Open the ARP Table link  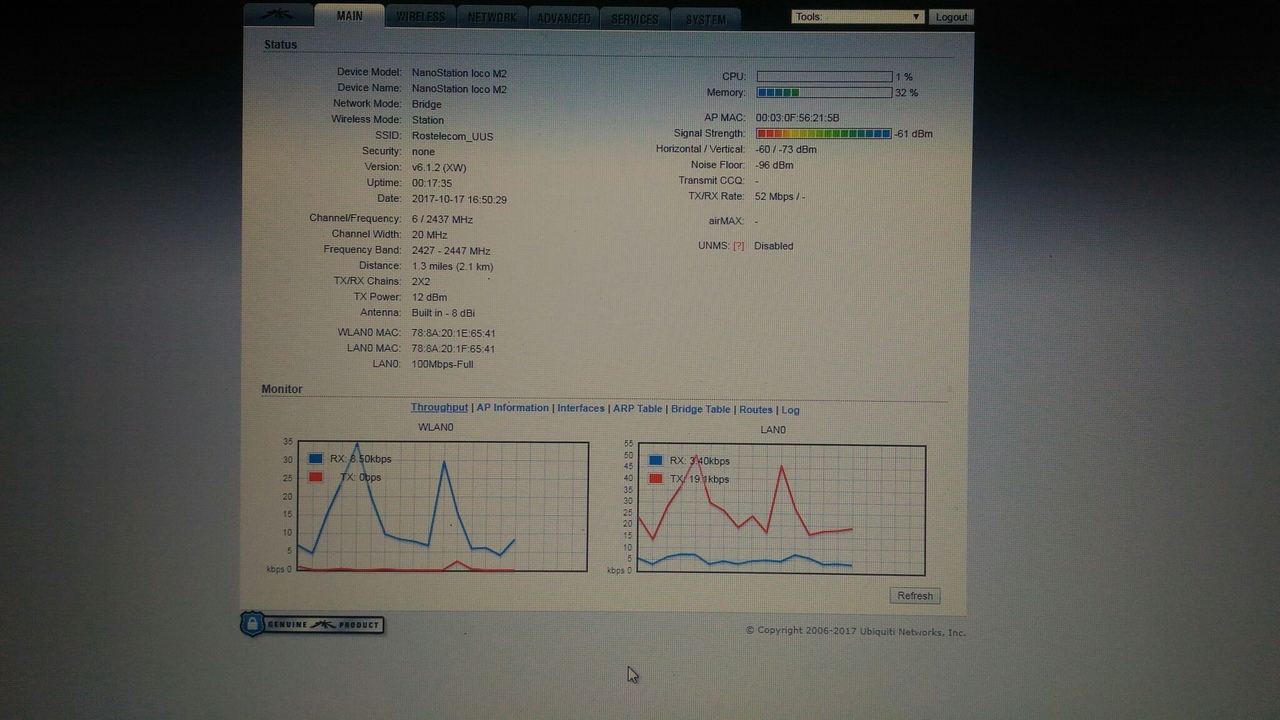tap(638, 409)
